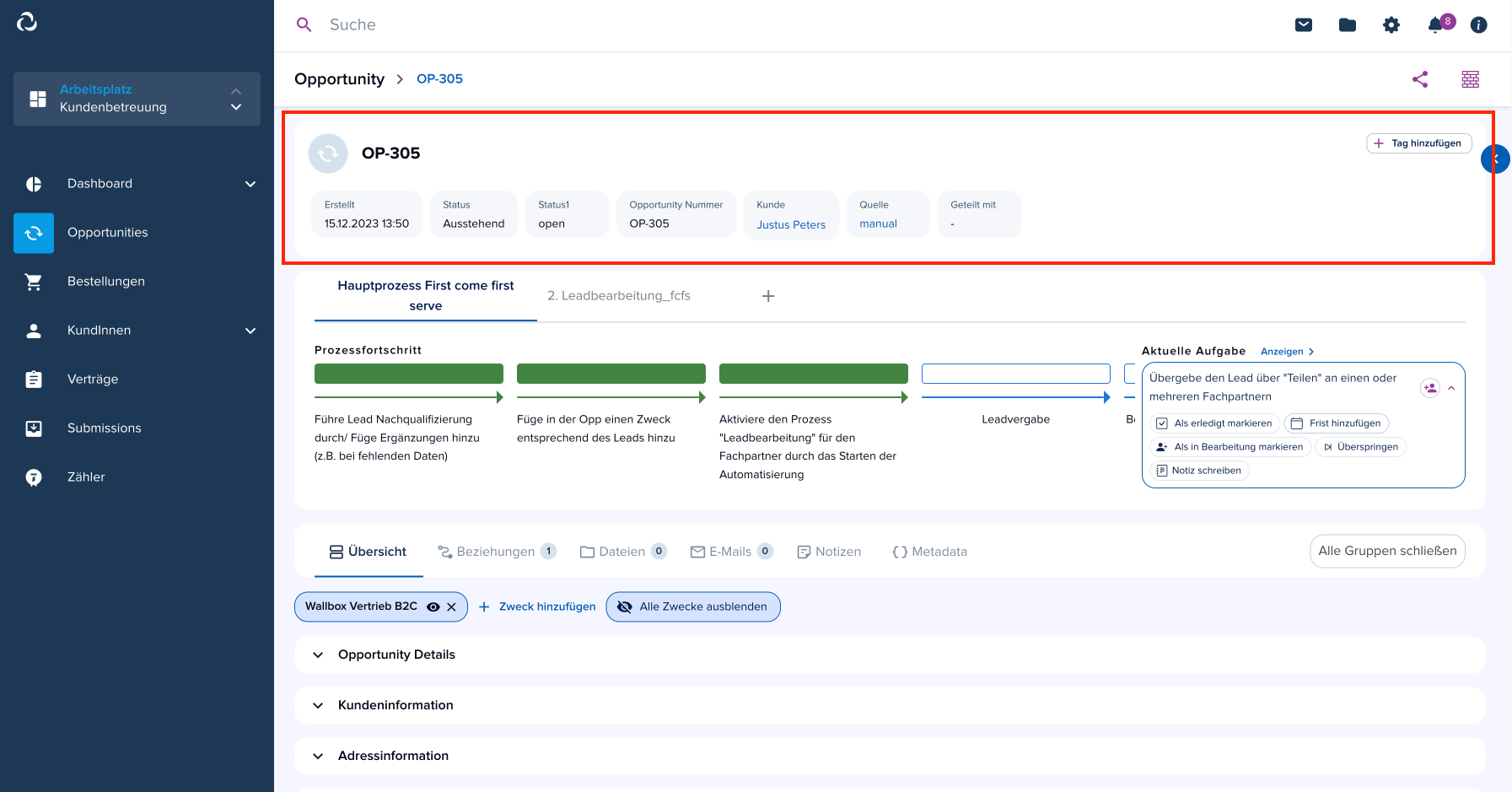Select the Übersicht tab
Viewport: 1512px width, 792px height.
(x=369, y=552)
